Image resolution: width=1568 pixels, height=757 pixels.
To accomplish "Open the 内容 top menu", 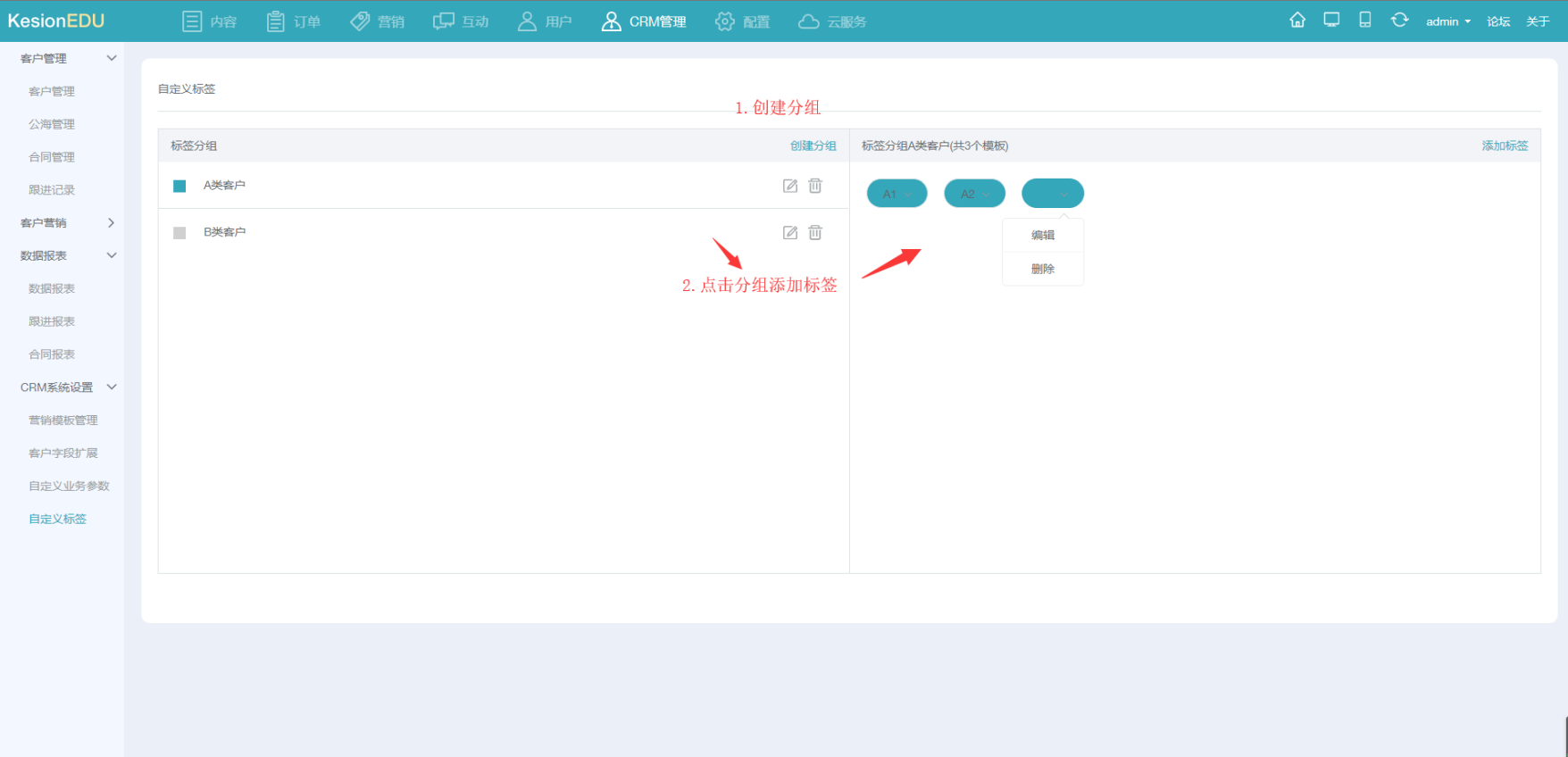I will pyautogui.click(x=210, y=21).
